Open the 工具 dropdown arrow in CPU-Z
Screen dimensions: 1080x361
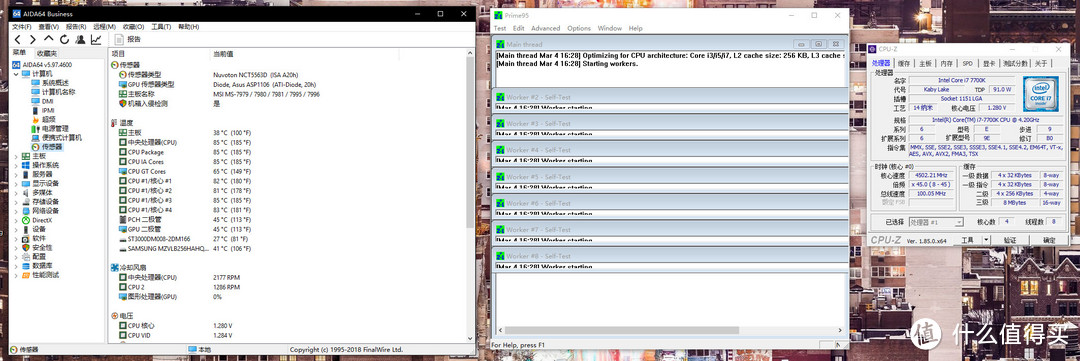coord(986,240)
